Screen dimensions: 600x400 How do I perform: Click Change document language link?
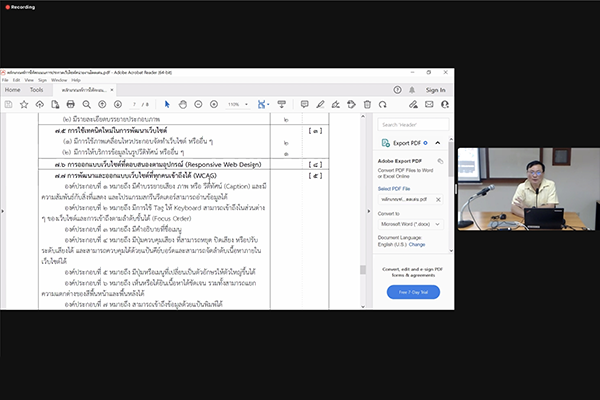pos(417,244)
